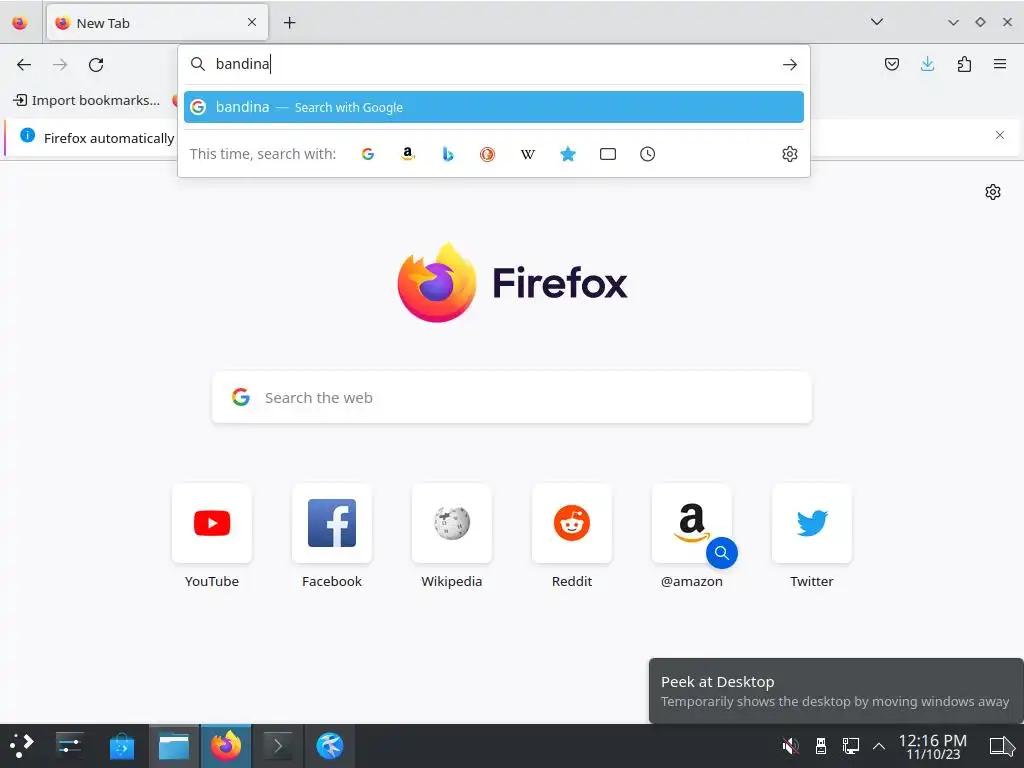The width and height of the screenshot is (1024, 768).
Task: Open Save to Pocket
Action: pyautogui.click(x=891, y=64)
